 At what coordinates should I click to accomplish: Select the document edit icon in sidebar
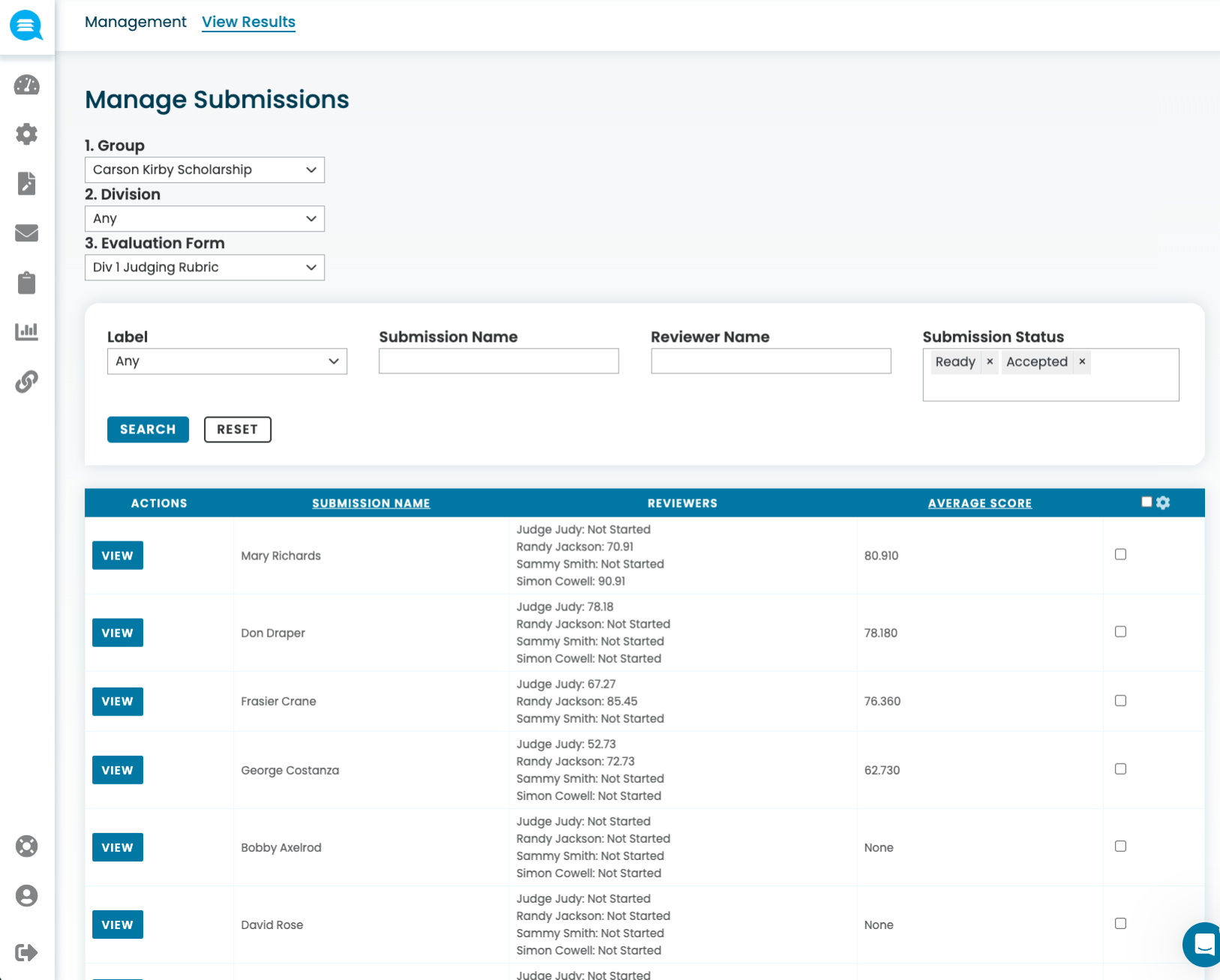[26, 184]
